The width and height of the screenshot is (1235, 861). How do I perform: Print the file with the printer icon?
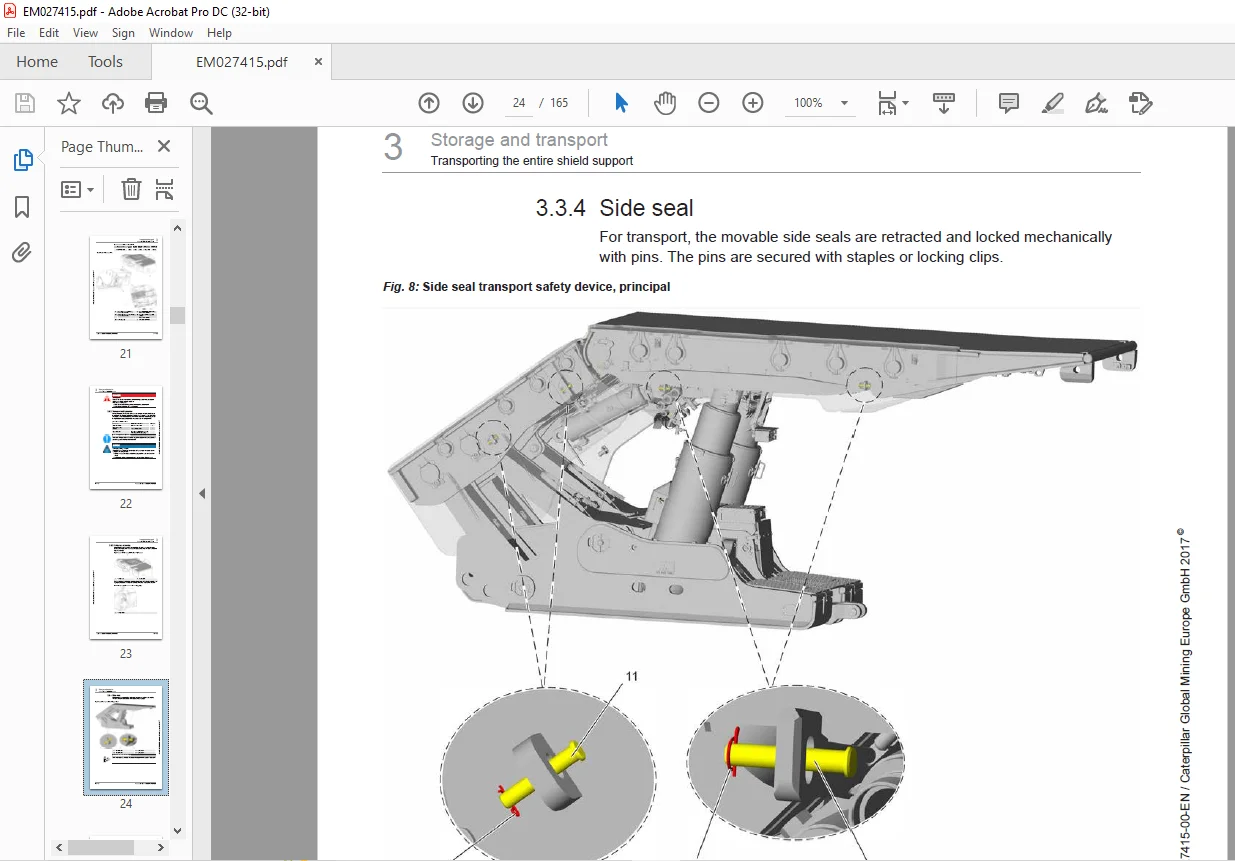coord(156,103)
